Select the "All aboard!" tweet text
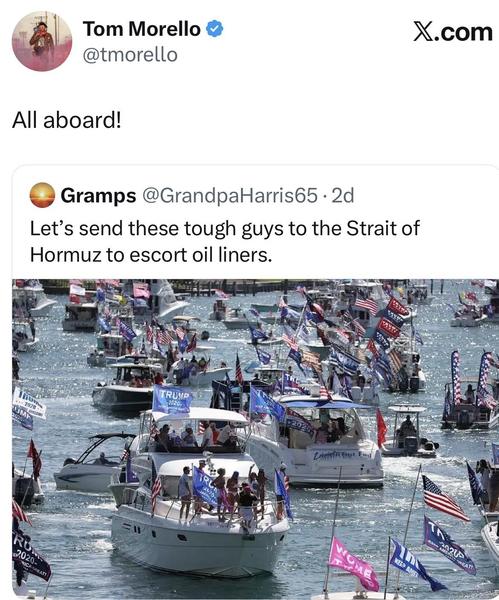499x600 pixels. click(67, 120)
